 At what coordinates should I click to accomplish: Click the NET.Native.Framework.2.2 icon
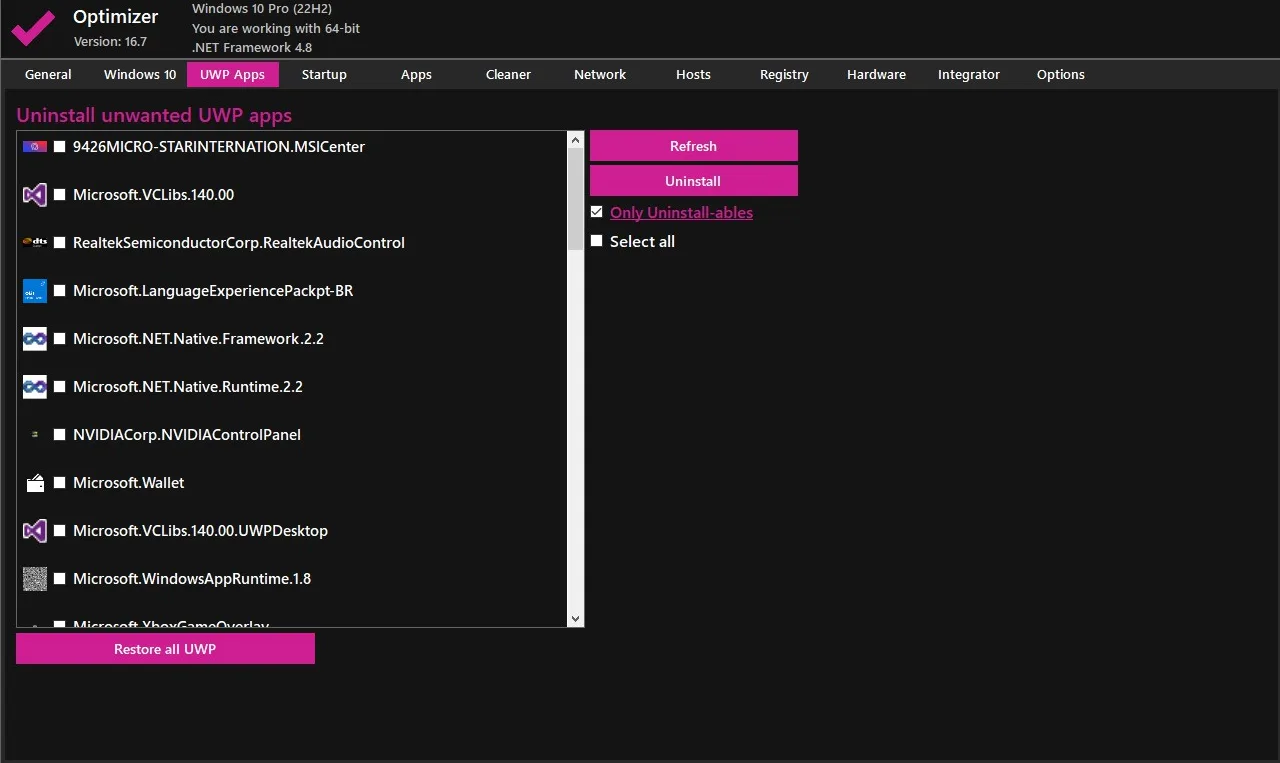(35, 339)
